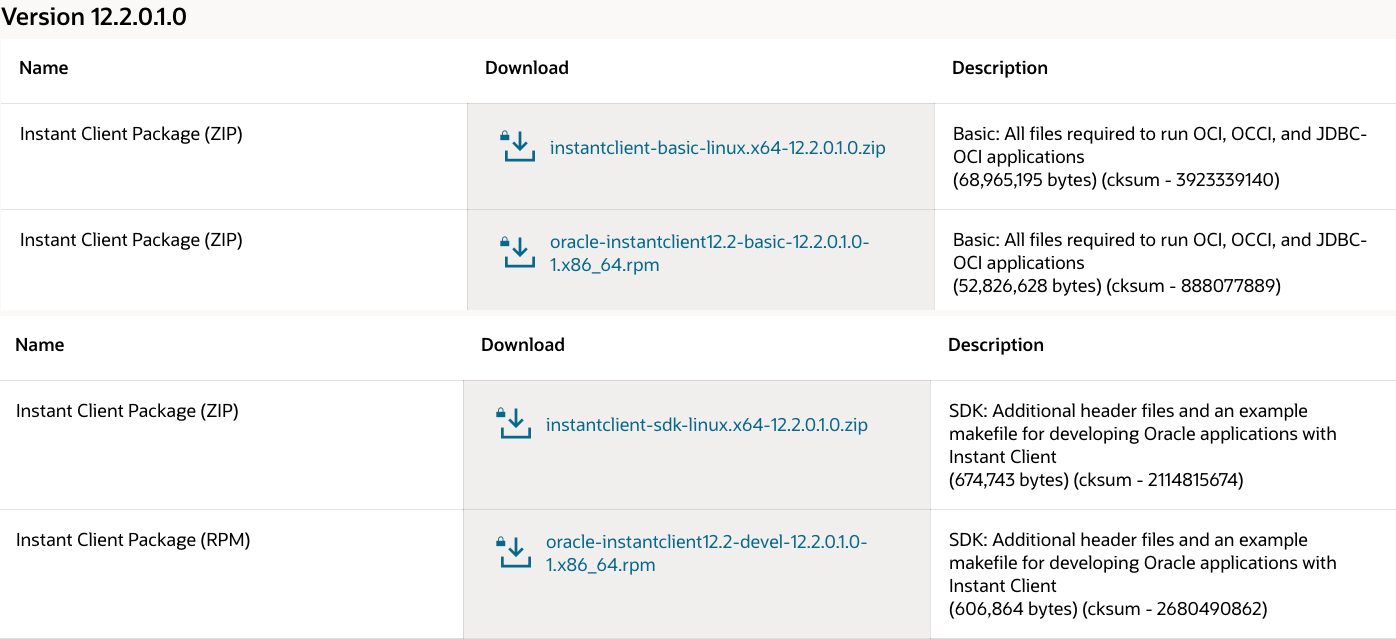
Task: Select the Description header of the SDK table
Action: pos(996,345)
